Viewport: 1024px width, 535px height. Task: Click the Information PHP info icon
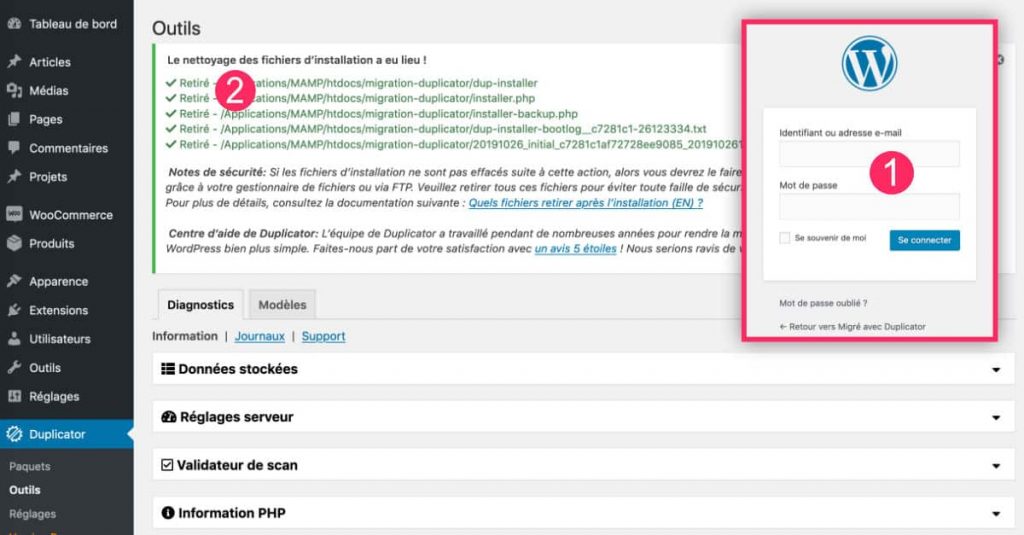click(x=168, y=513)
